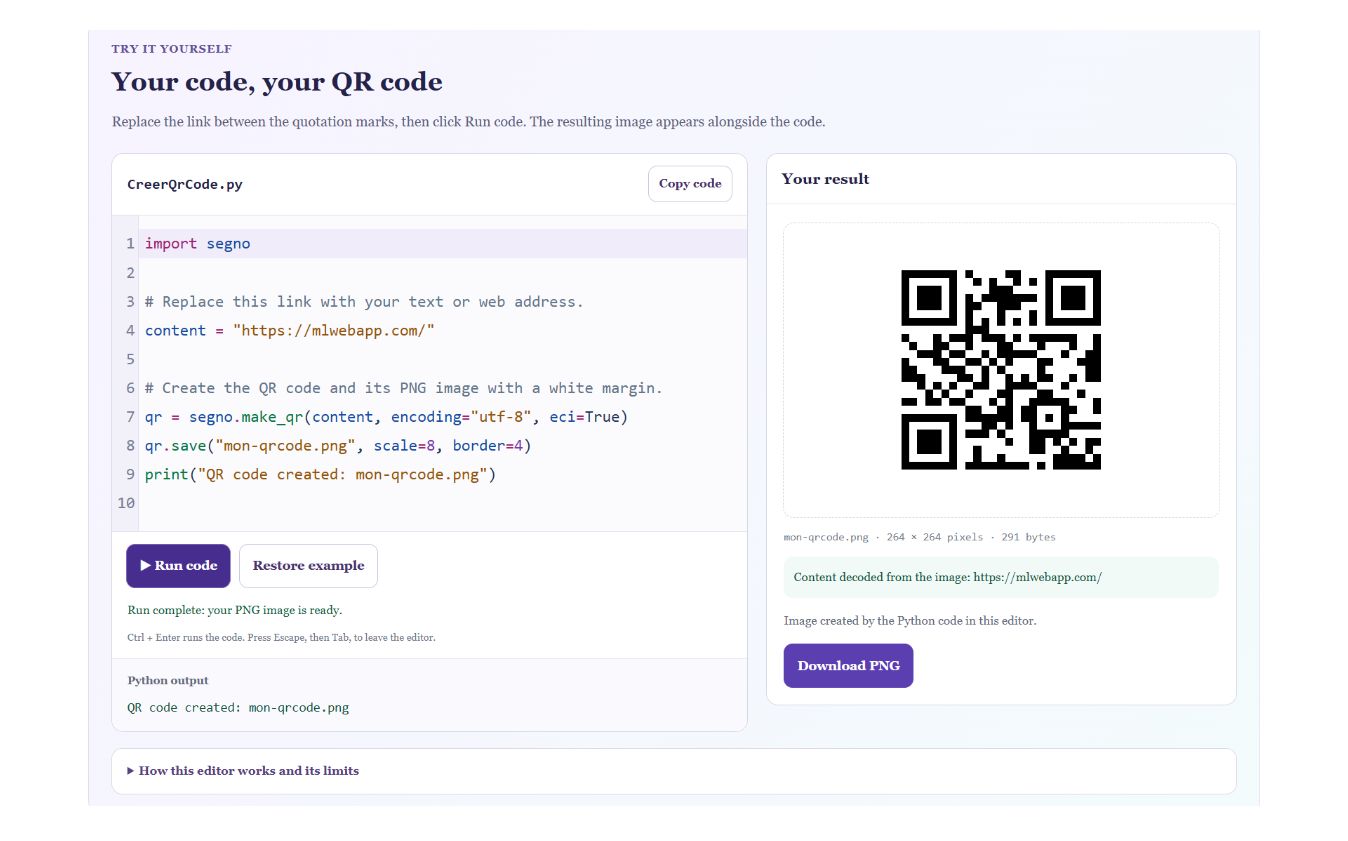Image resolution: width=1348 pixels, height=841 pixels.
Task: Expand How this editor works and its limits
Action: coord(674,771)
